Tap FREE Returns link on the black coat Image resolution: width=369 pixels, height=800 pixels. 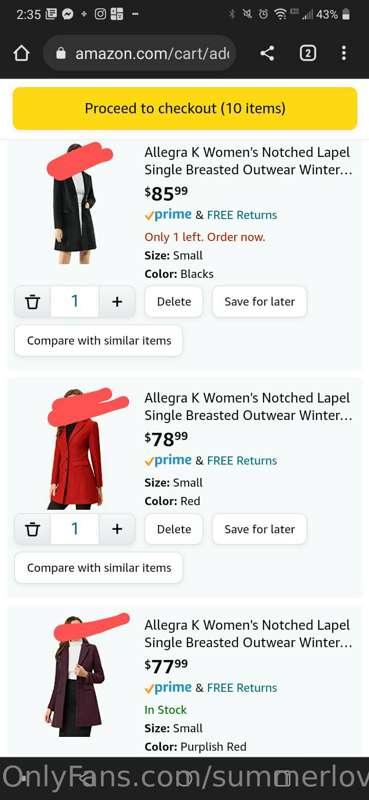242,215
